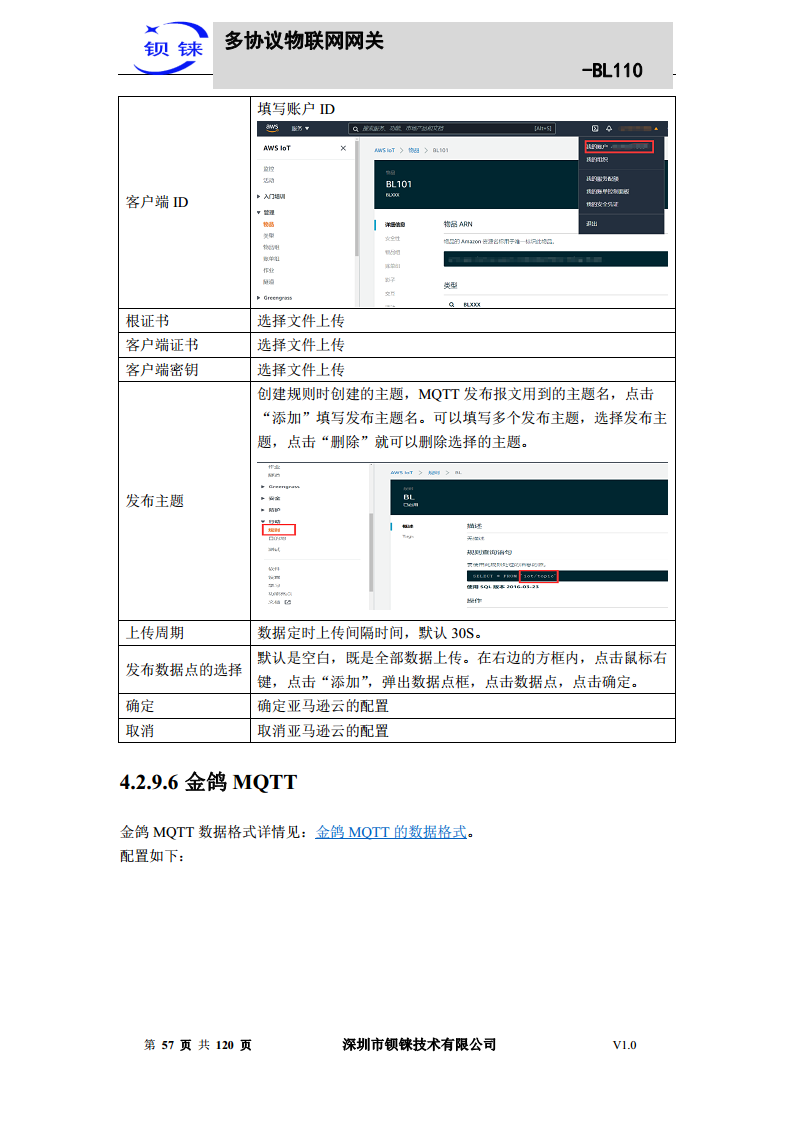Click 选择文件上传 in the 根证书 row
Viewport: 793px width, 1122px height.
[301, 321]
